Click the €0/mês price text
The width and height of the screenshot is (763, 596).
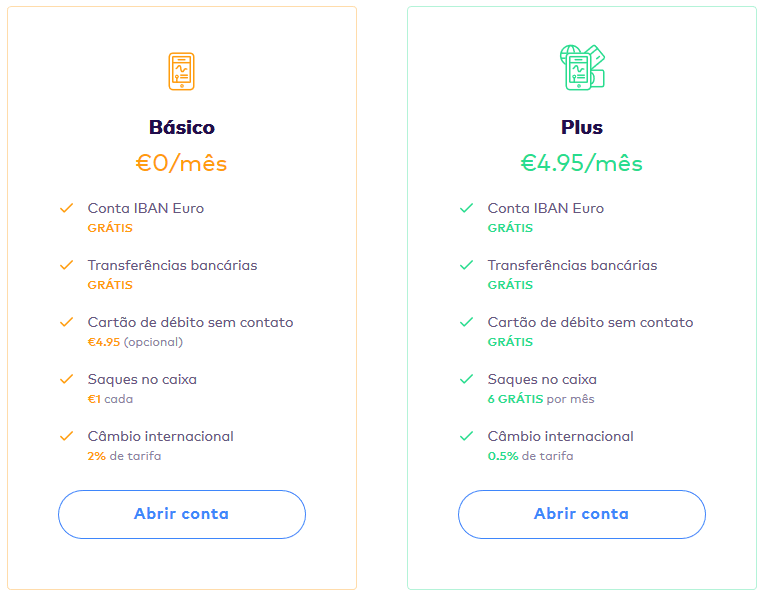coord(182,163)
